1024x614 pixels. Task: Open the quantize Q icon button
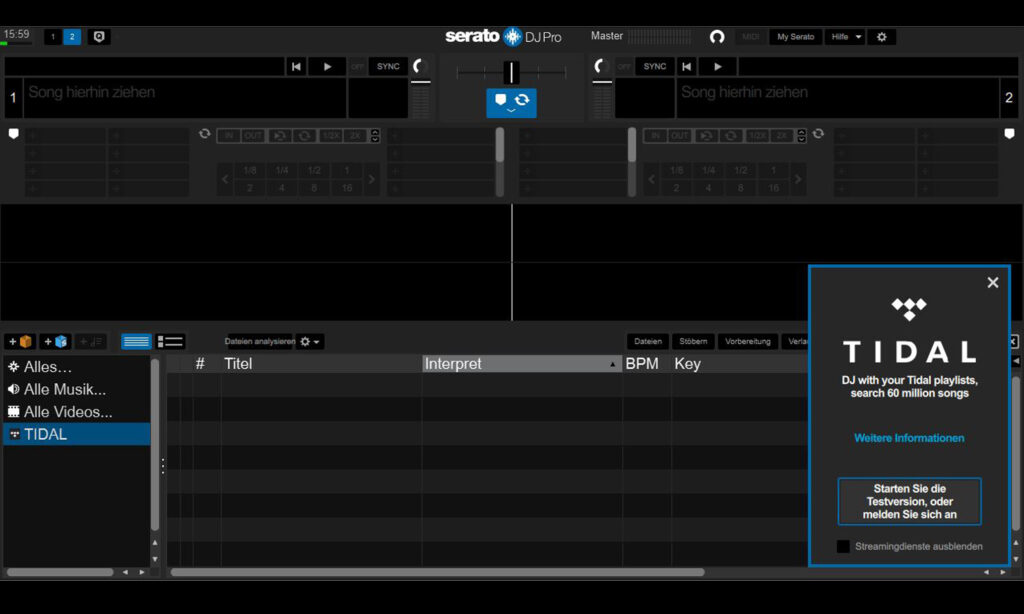tap(99, 37)
